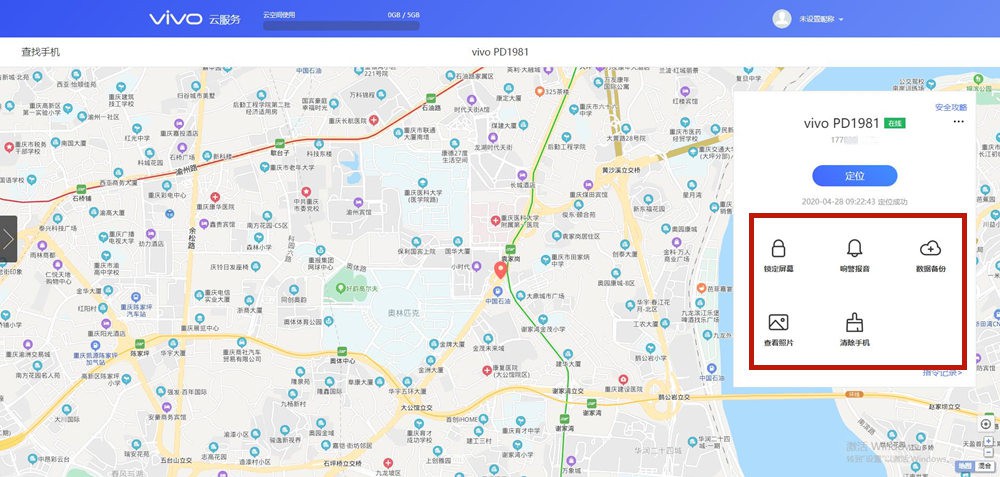Click the cloud storage usage progress bar
Screen dimensions: 1000x477
341,26
